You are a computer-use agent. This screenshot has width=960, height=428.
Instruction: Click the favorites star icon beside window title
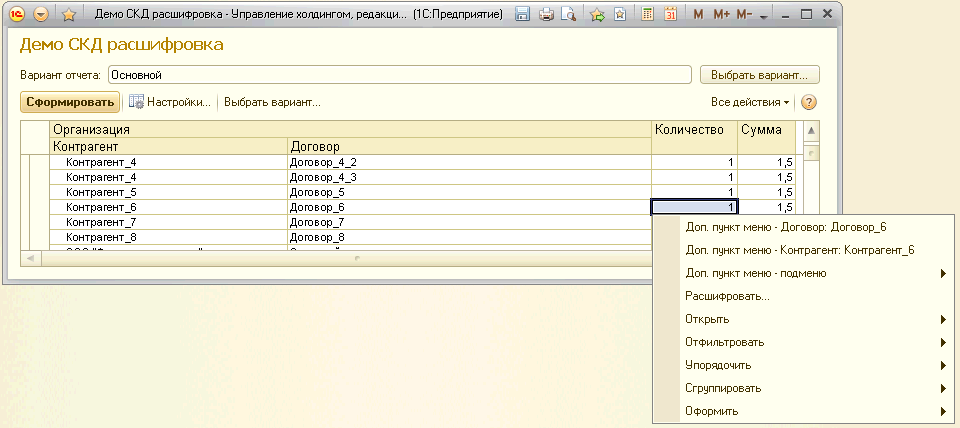pyautogui.click(x=68, y=15)
